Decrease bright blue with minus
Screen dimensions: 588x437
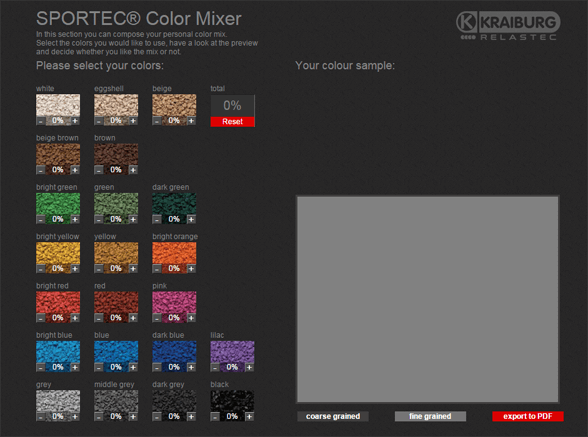pyautogui.click(x=40, y=367)
